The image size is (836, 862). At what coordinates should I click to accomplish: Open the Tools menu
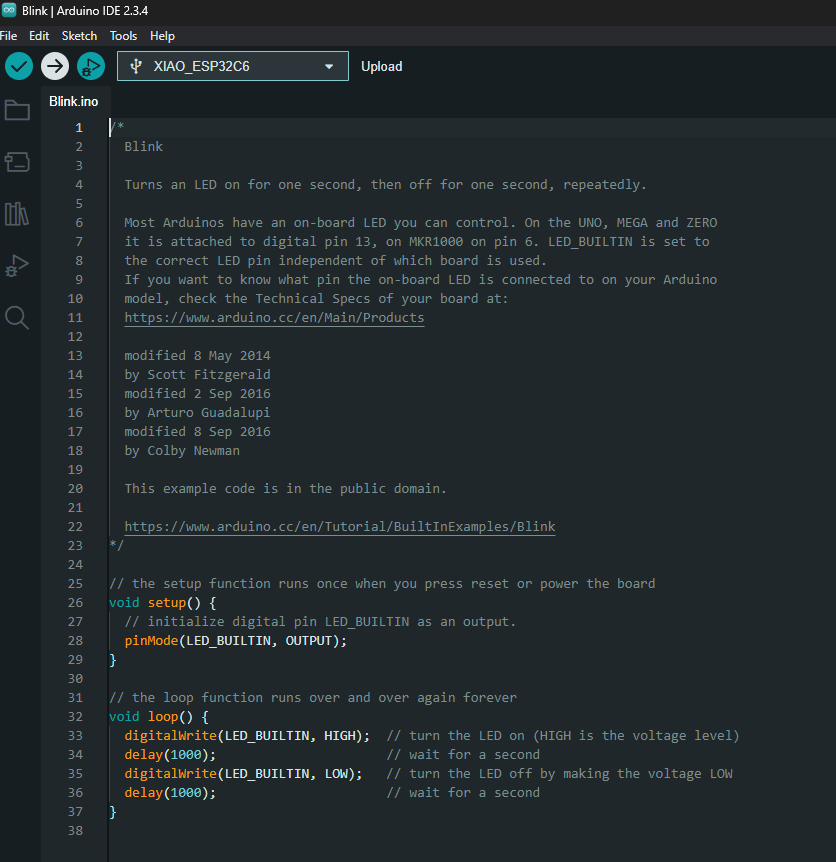coord(123,36)
